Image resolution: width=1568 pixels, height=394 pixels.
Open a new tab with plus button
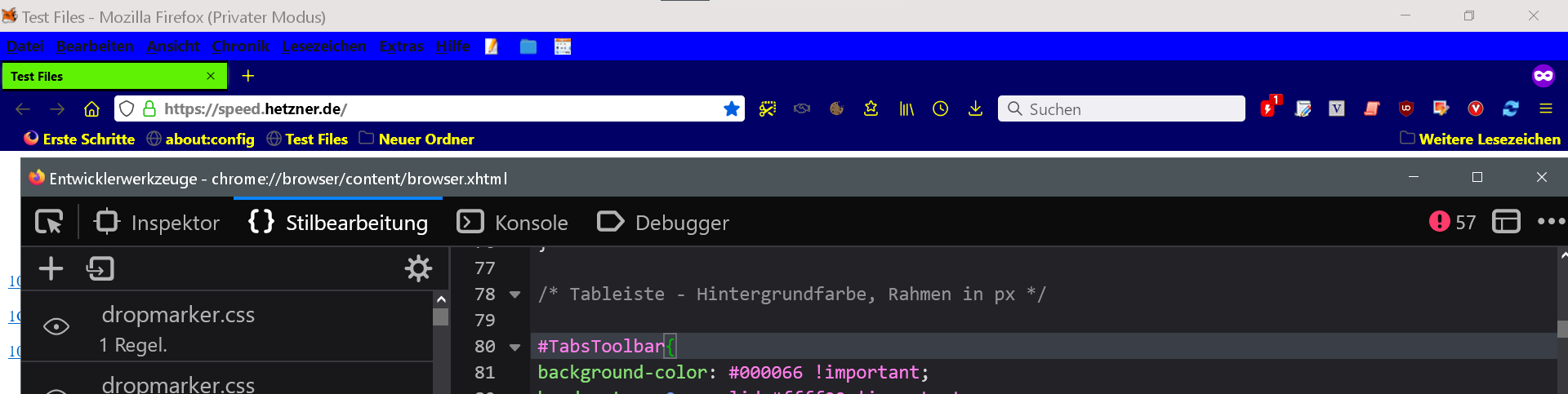coord(248,76)
